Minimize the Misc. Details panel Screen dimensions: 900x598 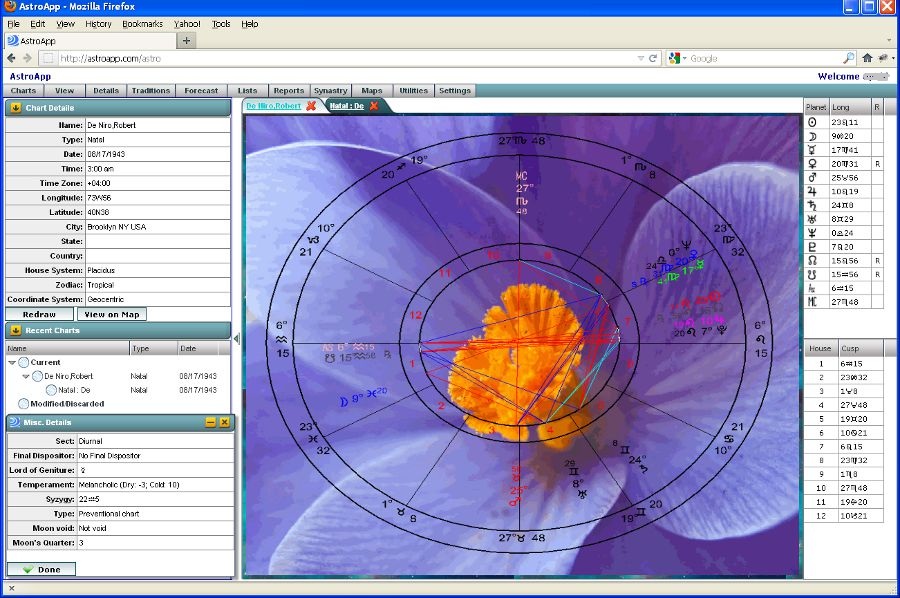coord(211,422)
